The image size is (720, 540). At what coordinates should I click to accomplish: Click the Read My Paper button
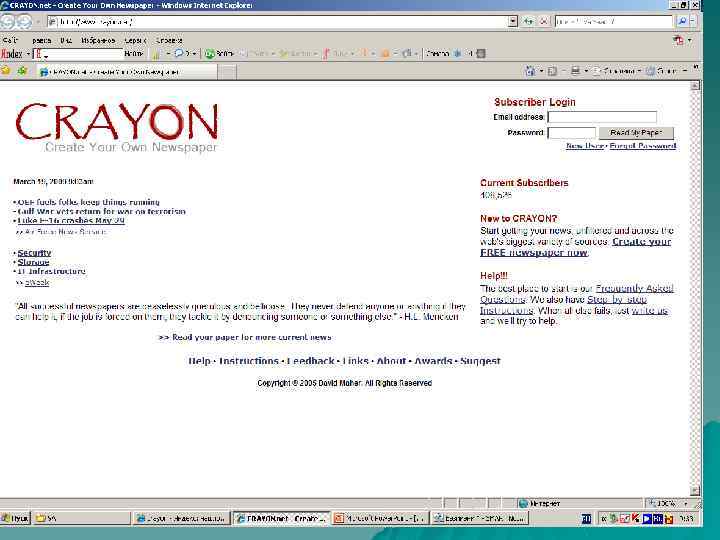(636, 133)
